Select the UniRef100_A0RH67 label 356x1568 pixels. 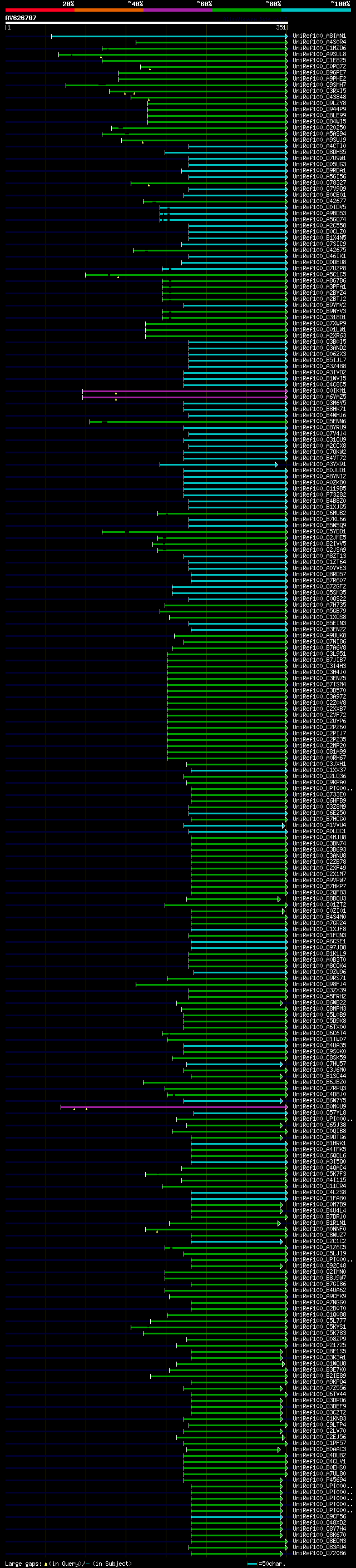click(319, 757)
